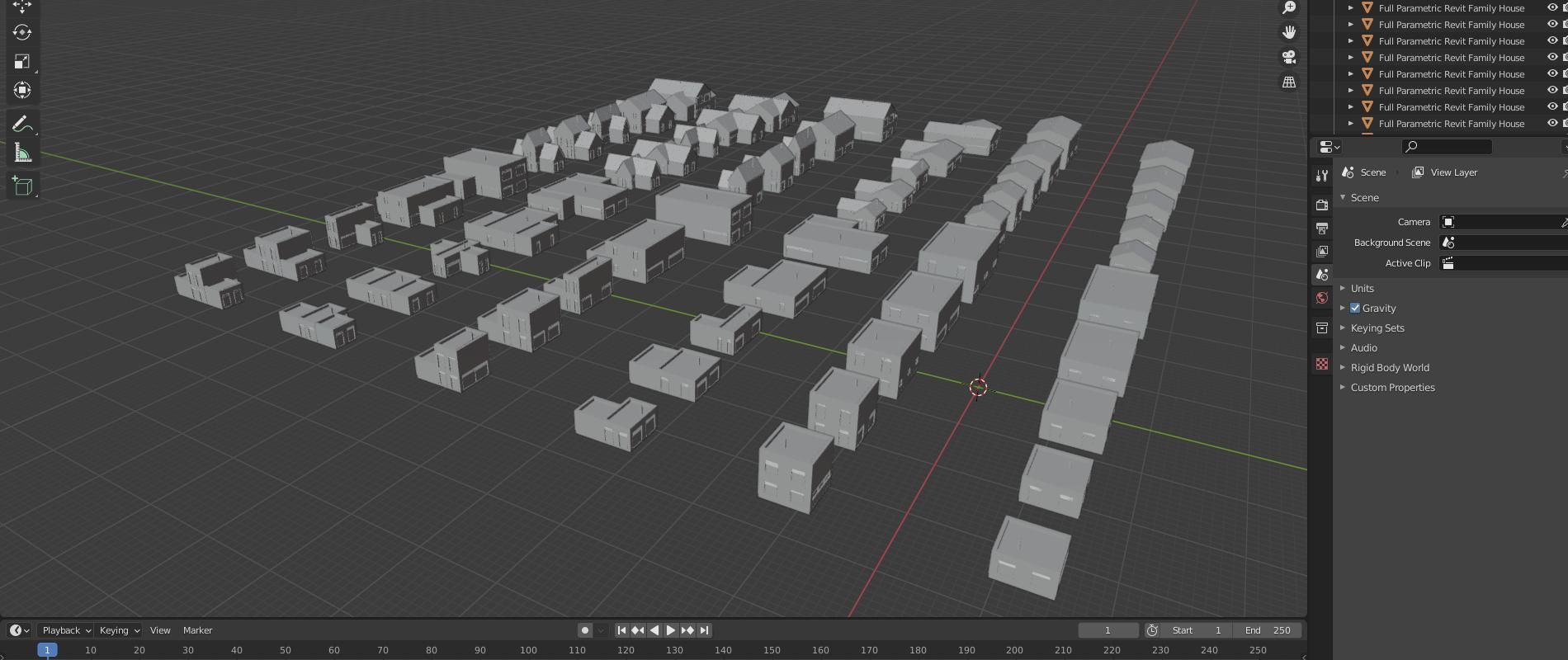Hide the topmost visible Revit Family House row
The image size is (1568, 660).
click(1551, 7)
